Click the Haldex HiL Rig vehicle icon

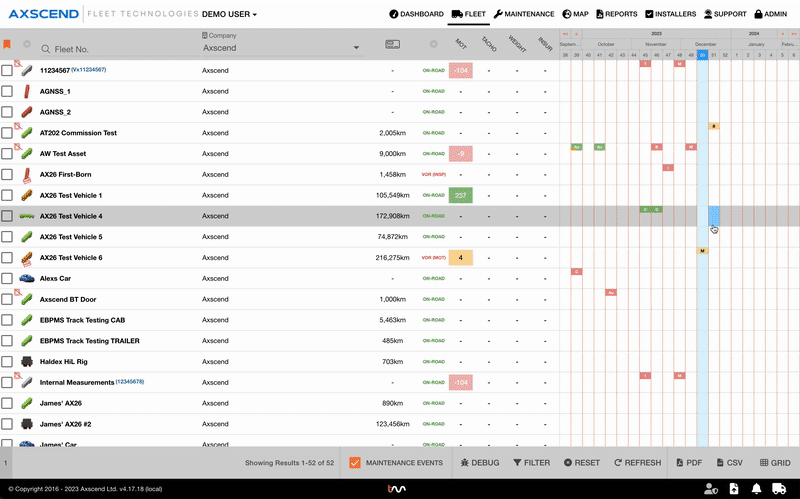tap(26, 361)
